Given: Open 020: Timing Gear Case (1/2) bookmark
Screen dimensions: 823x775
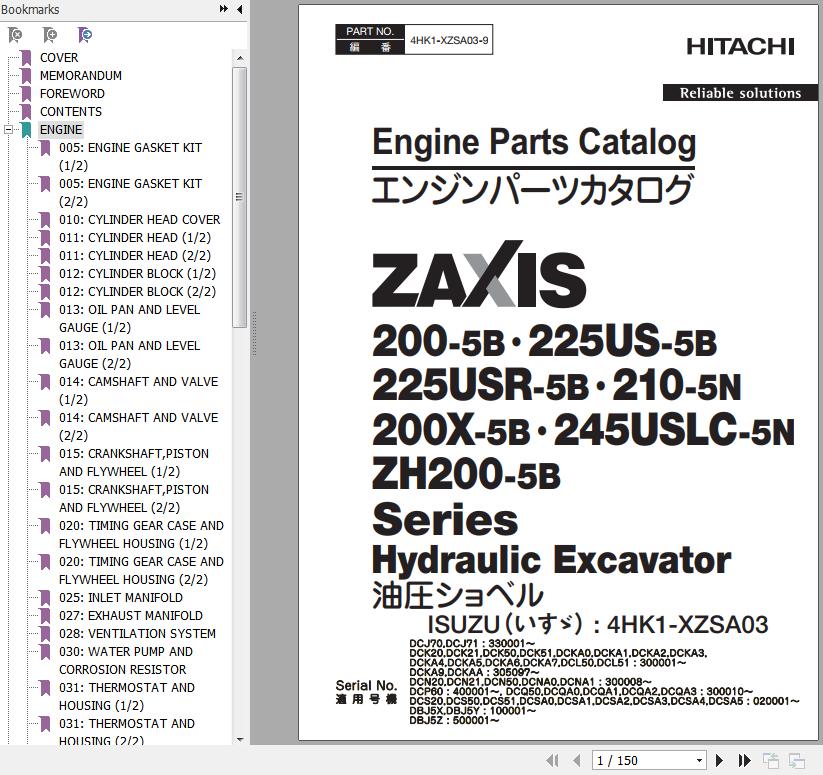Looking at the screenshot, I should pyautogui.click(x=141, y=534).
